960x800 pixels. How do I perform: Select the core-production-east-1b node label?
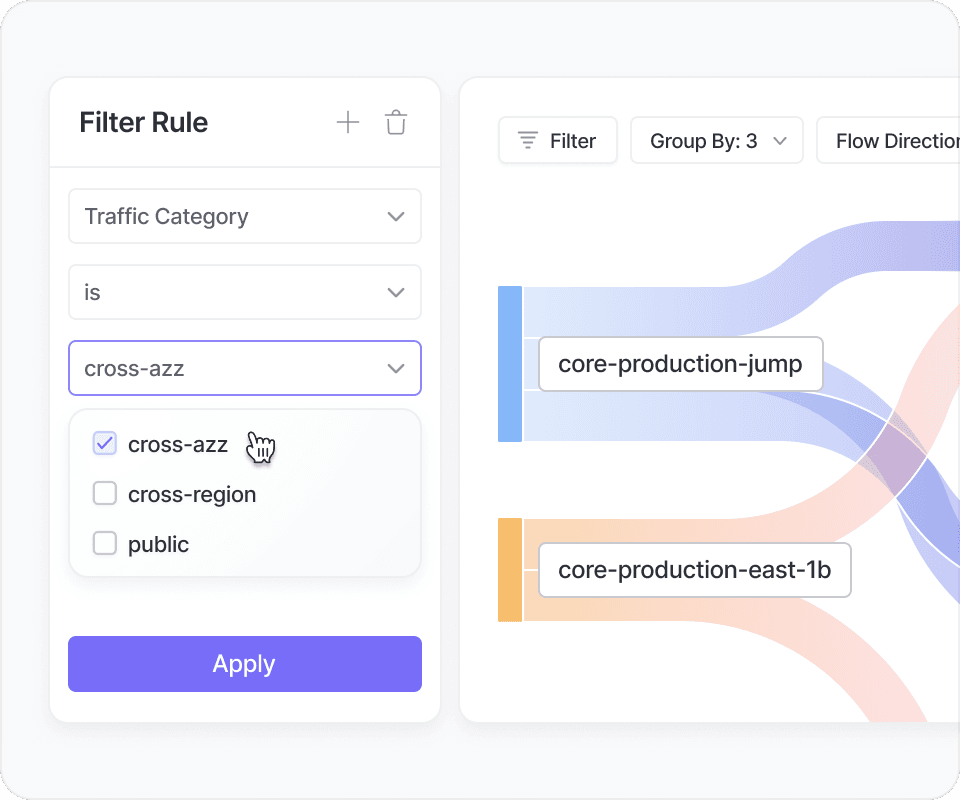[694, 570]
